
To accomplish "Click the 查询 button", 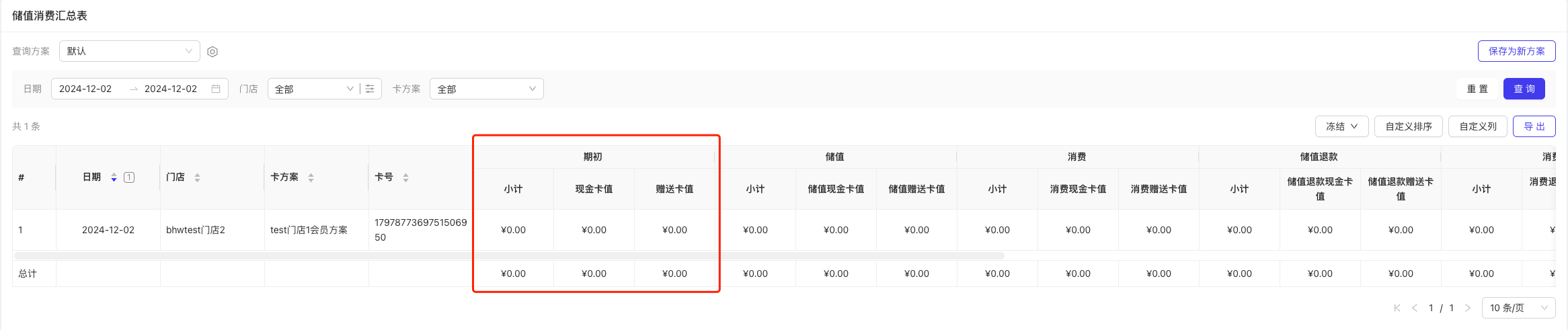I will coord(1524,89).
